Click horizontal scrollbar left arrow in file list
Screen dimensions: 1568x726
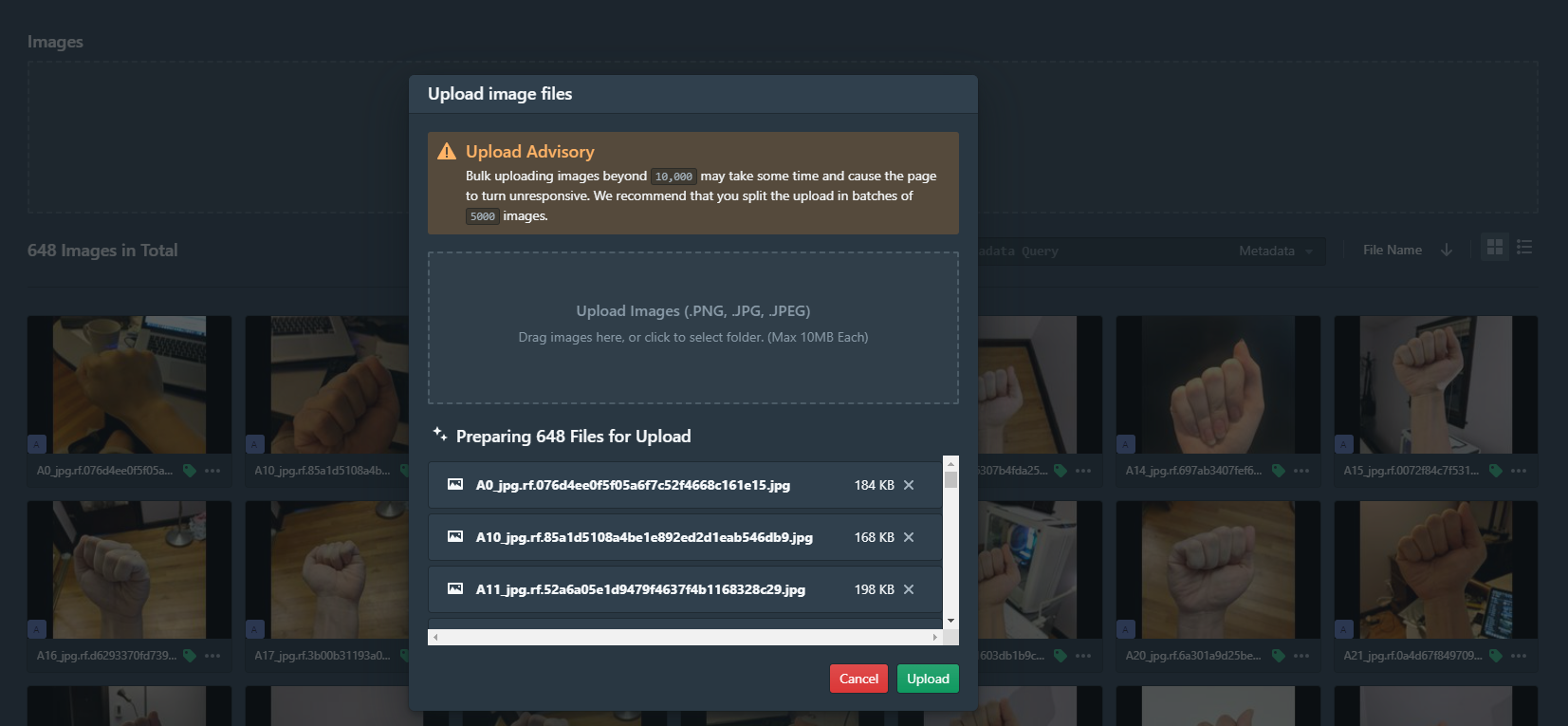[x=435, y=638]
